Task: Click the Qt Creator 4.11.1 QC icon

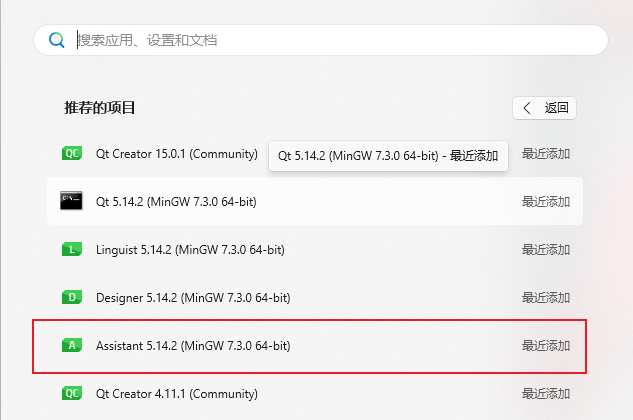Action: pyautogui.click(x=72, y=393)
